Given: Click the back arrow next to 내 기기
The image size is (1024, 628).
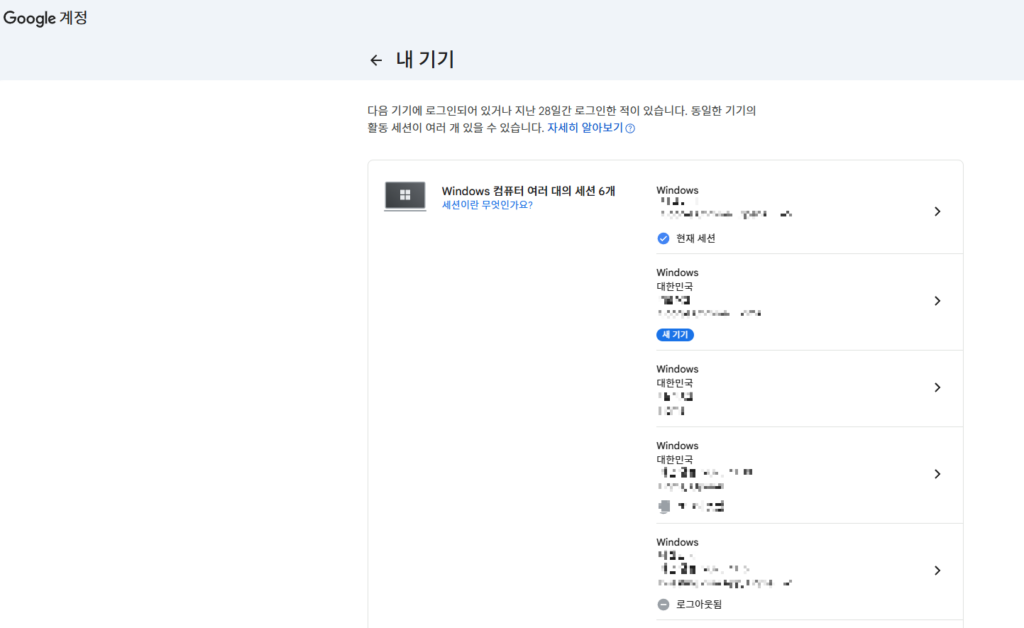Looking at the screenshot, I should (x=376, y=60).
